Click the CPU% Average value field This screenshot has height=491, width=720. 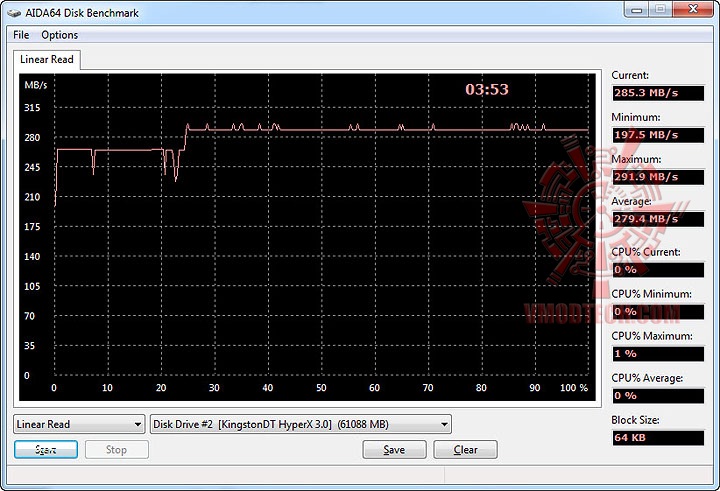658,396
